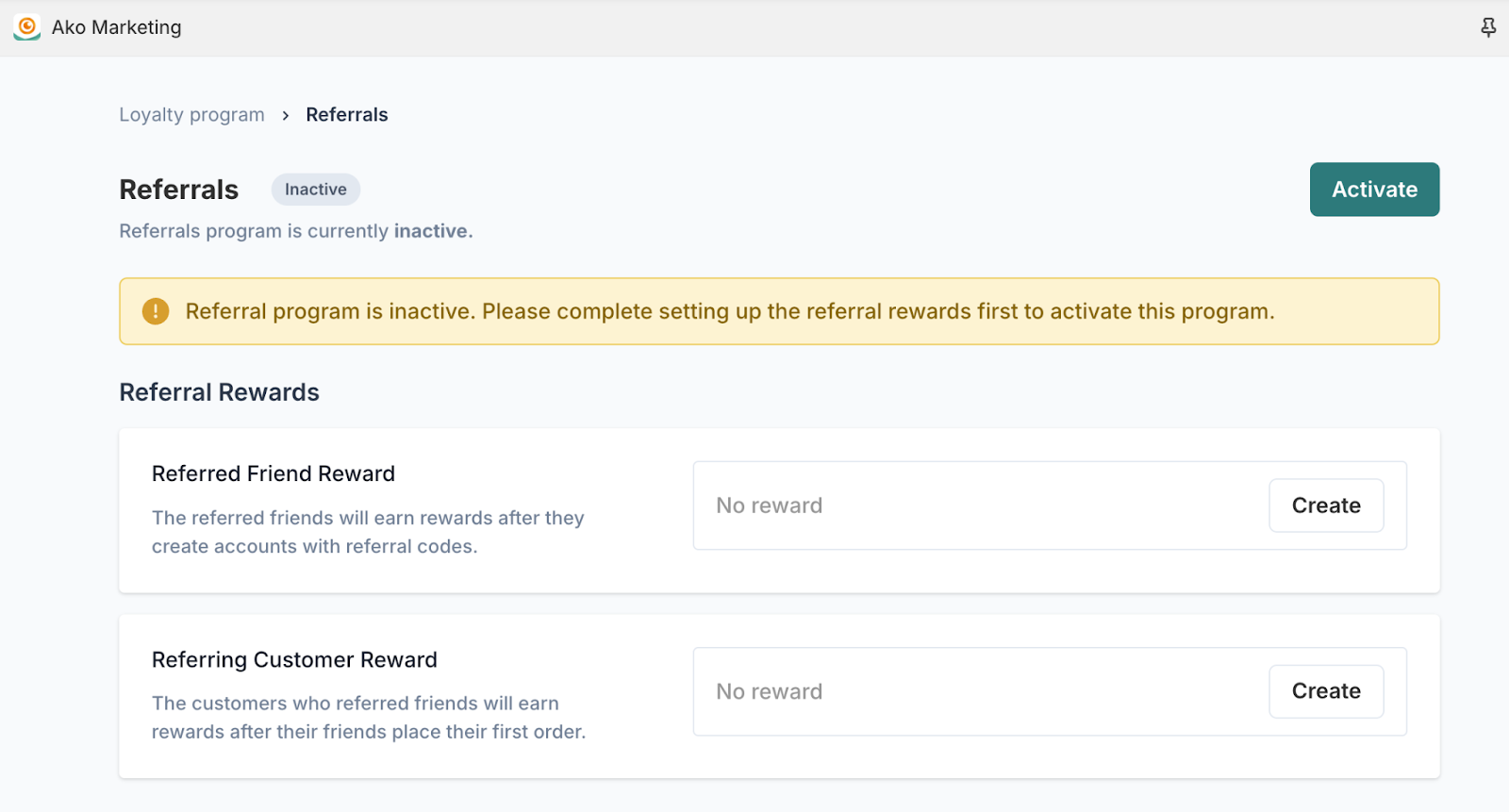
Task: Click the Referrals breadcrumb item
Action: click(347, 115)
